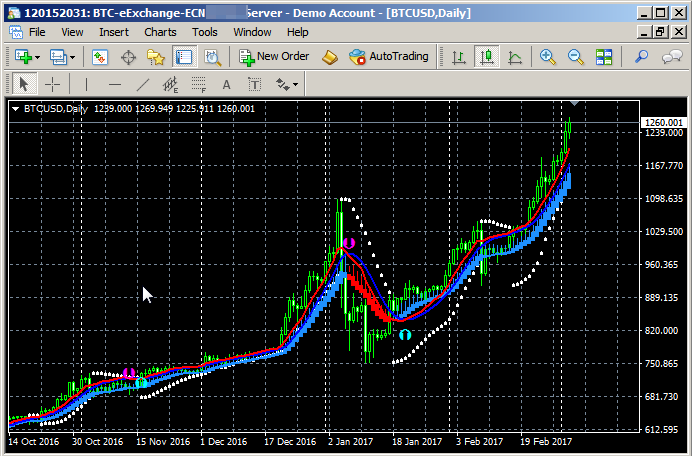This screenshot has width=692, height=456.
Task: Click the cyan buy arrow near 18 Jan
Action: pyautogui.click(x=405, y=335)
